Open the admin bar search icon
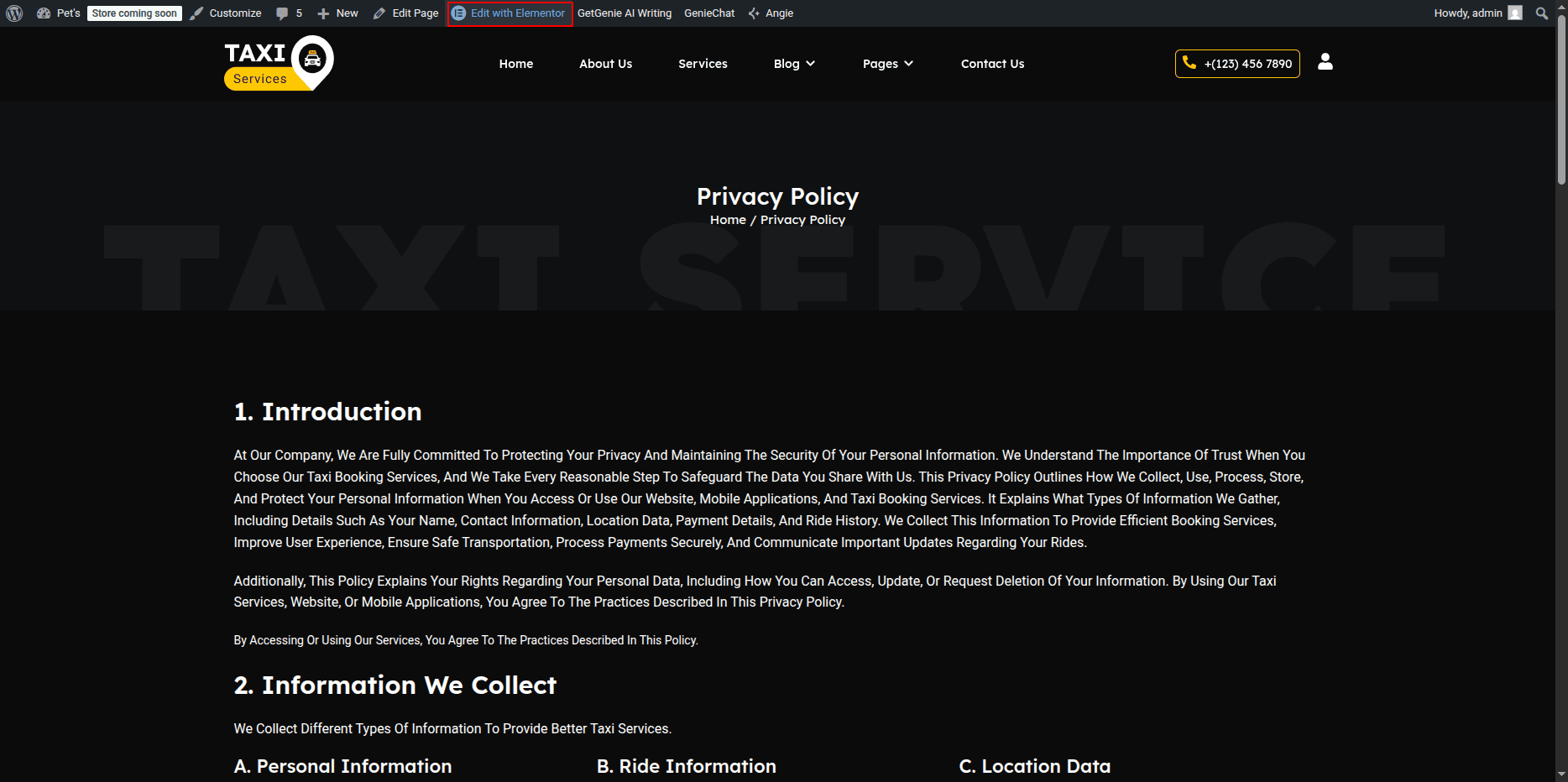 1542,13
